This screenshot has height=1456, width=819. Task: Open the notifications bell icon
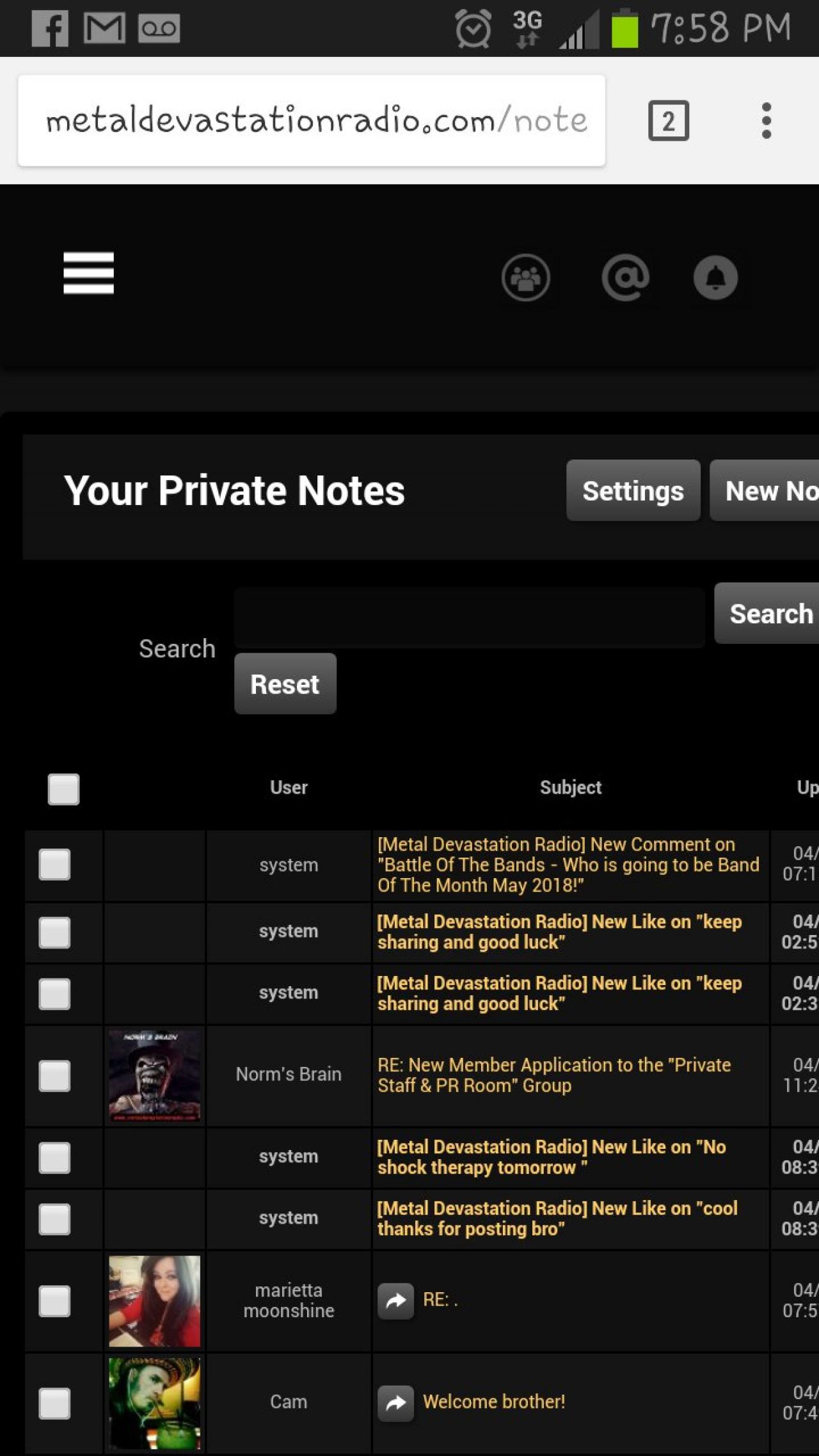pos(715,278)
